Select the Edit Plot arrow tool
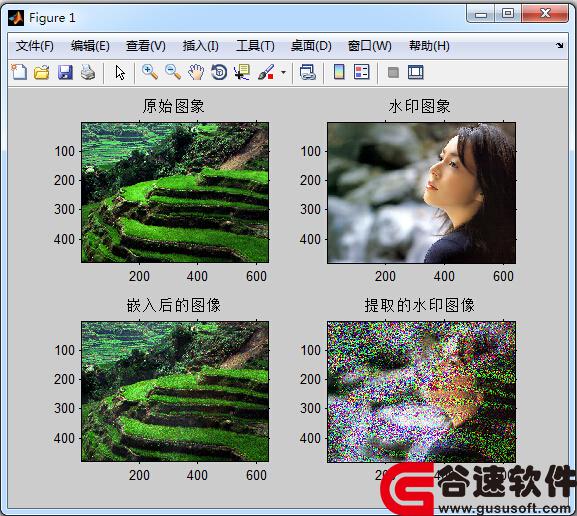This screenshot has width=577, height=516. pos(120,73)
